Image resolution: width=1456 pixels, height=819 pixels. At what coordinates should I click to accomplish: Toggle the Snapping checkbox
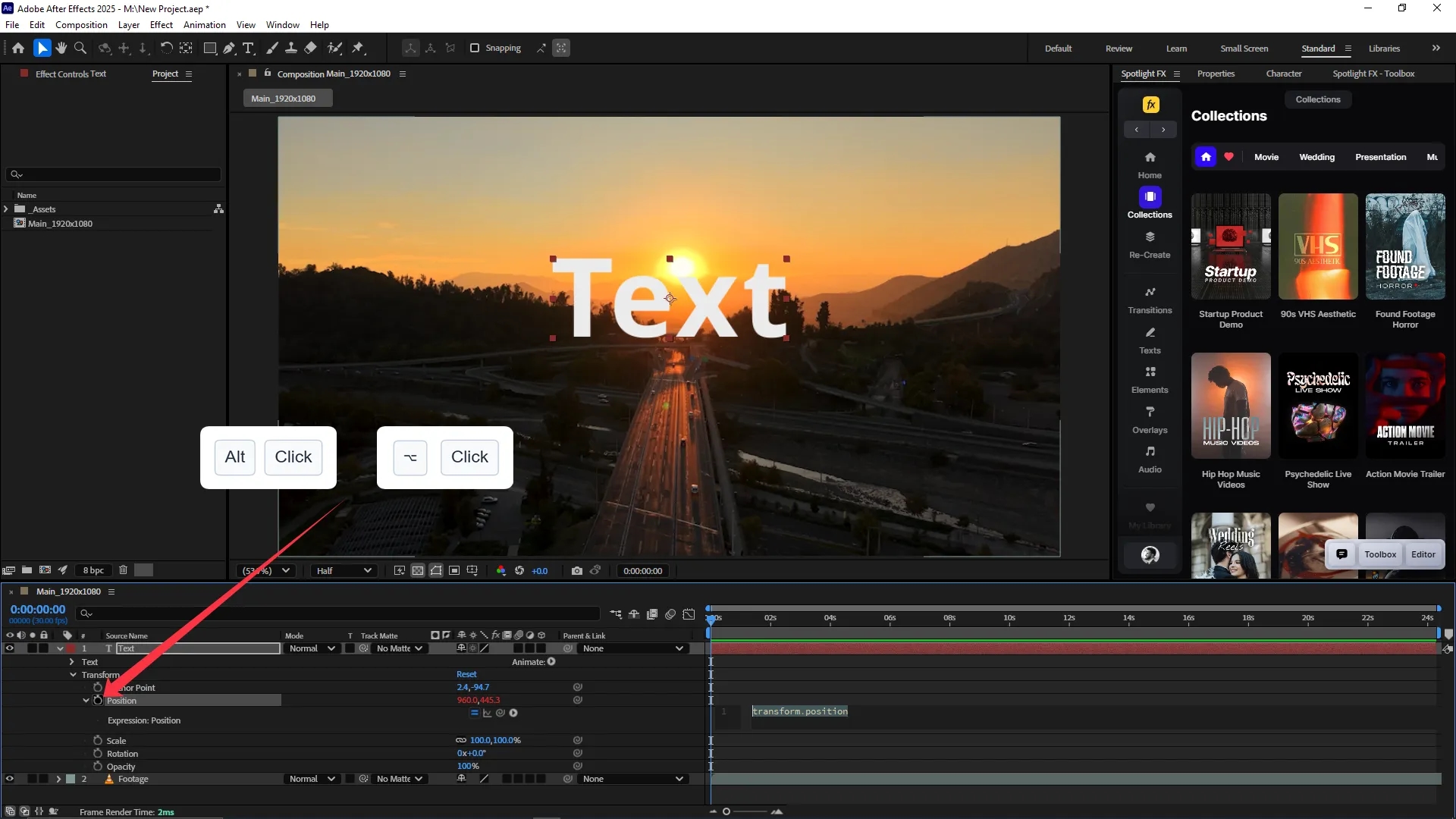475,48
